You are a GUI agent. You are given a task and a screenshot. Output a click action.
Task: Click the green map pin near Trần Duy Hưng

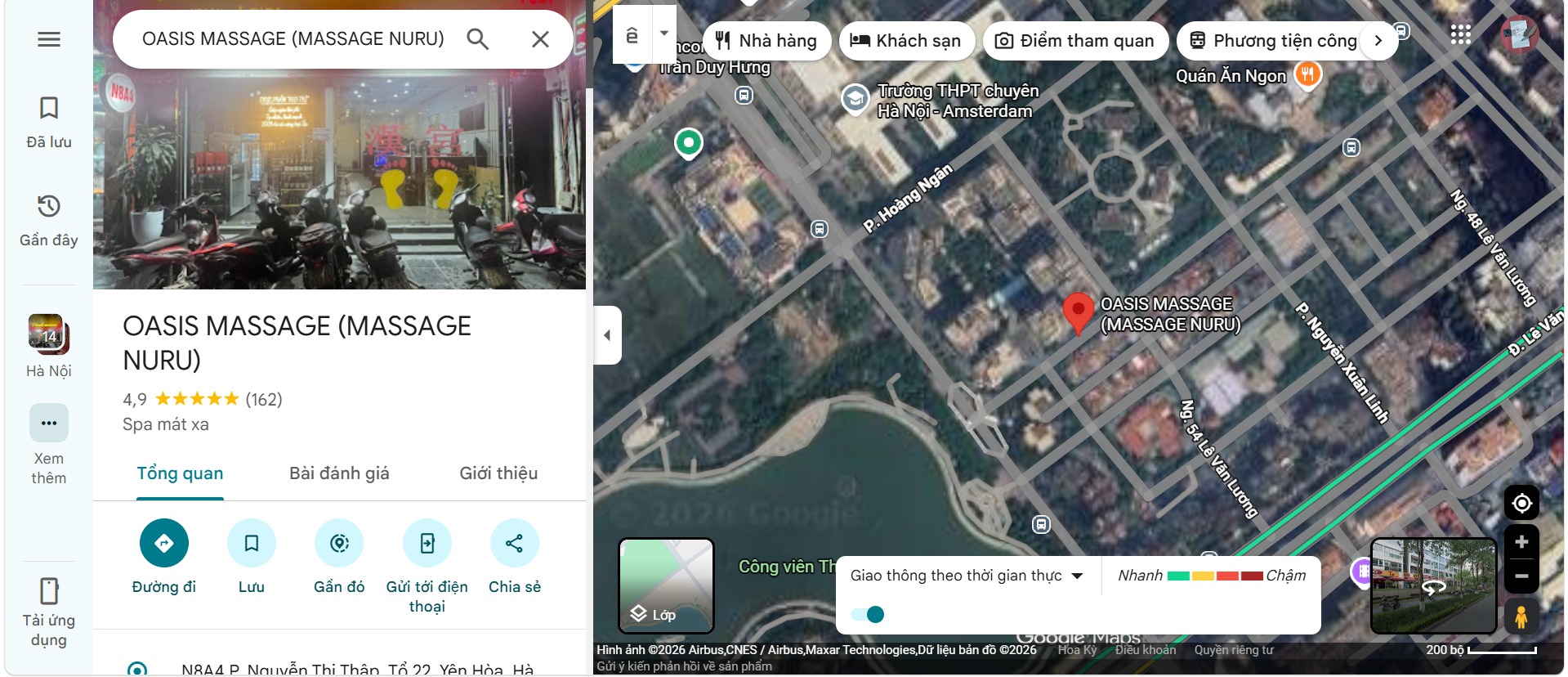tap(689, 144)
